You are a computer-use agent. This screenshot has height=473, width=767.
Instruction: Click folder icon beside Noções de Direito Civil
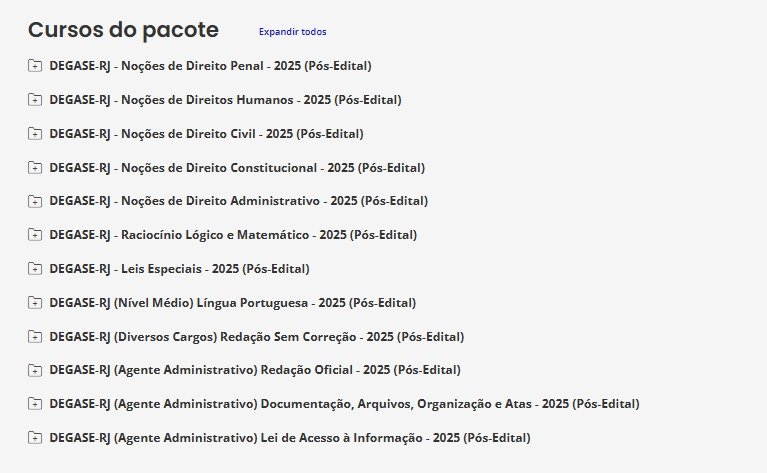35,134
